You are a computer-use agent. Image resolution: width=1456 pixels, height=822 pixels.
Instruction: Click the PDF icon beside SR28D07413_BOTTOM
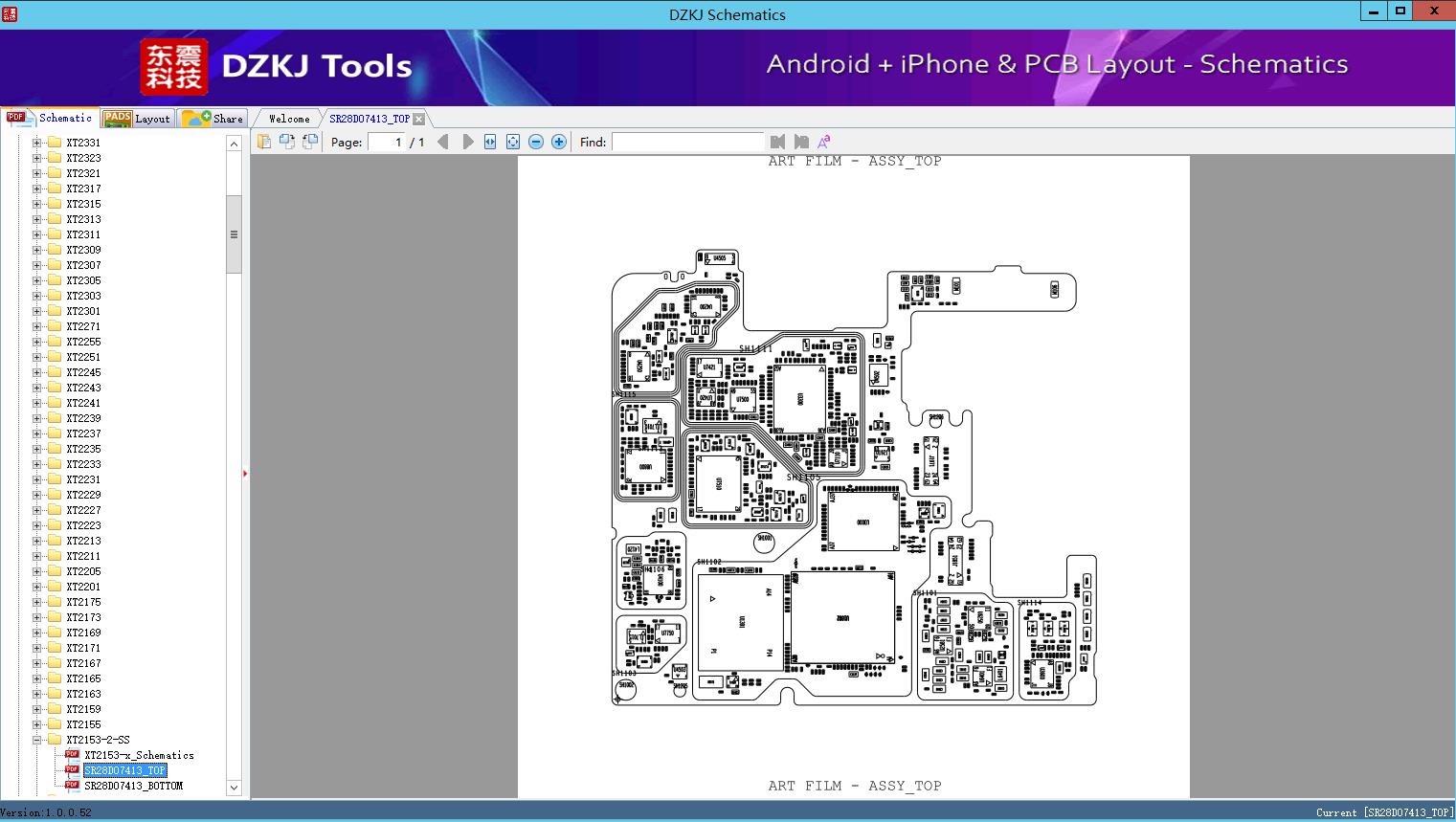[x=72, y=786]
